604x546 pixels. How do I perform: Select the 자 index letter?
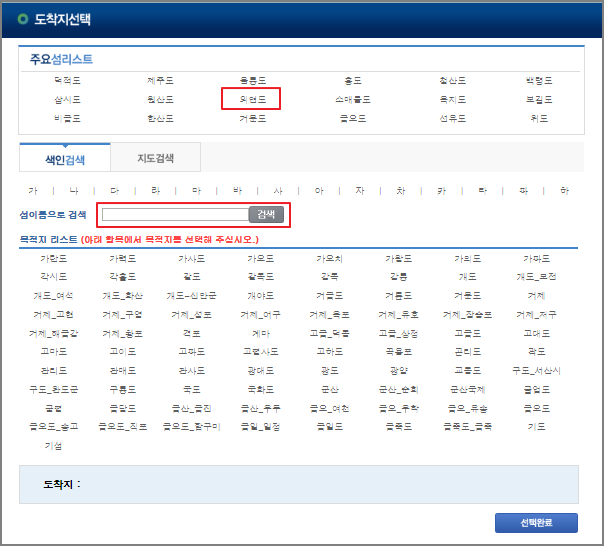point(360,190)
